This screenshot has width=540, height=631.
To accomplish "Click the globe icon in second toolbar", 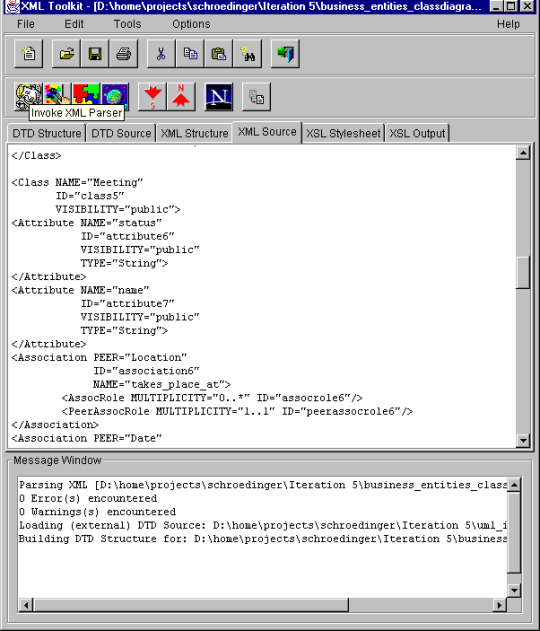I will (x=115, y=97).
